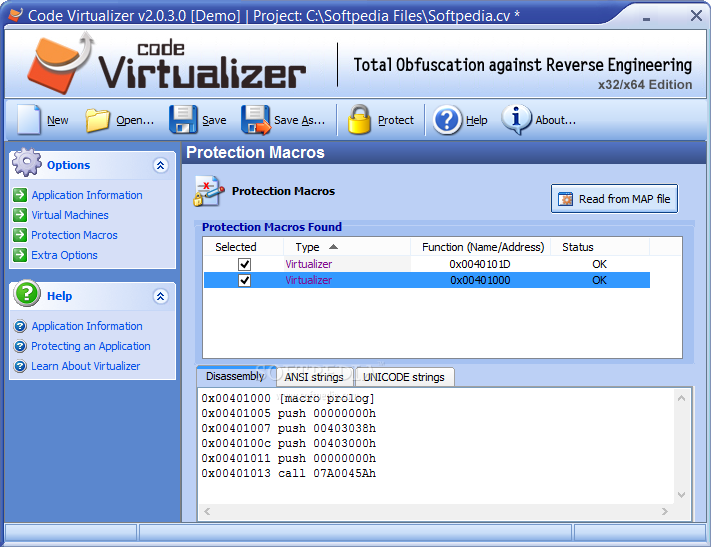Uncheck the macro at address 0x0040101D
Screen dimensions: 711x547
tap(244, 264)
